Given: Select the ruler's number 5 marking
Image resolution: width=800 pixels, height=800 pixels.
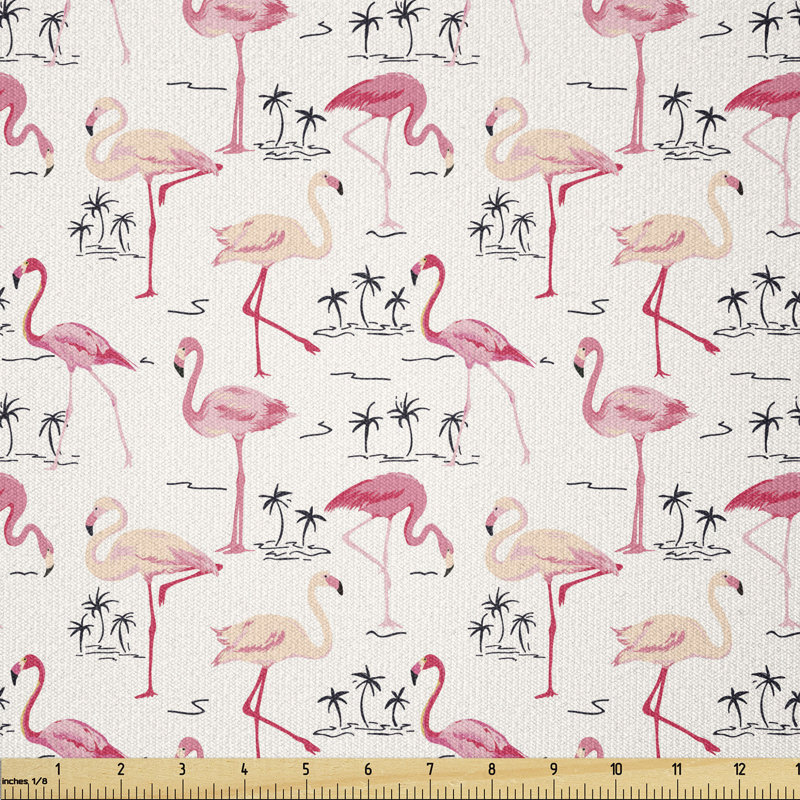Looking at the screenshot, I should click(x=306, y=769).
